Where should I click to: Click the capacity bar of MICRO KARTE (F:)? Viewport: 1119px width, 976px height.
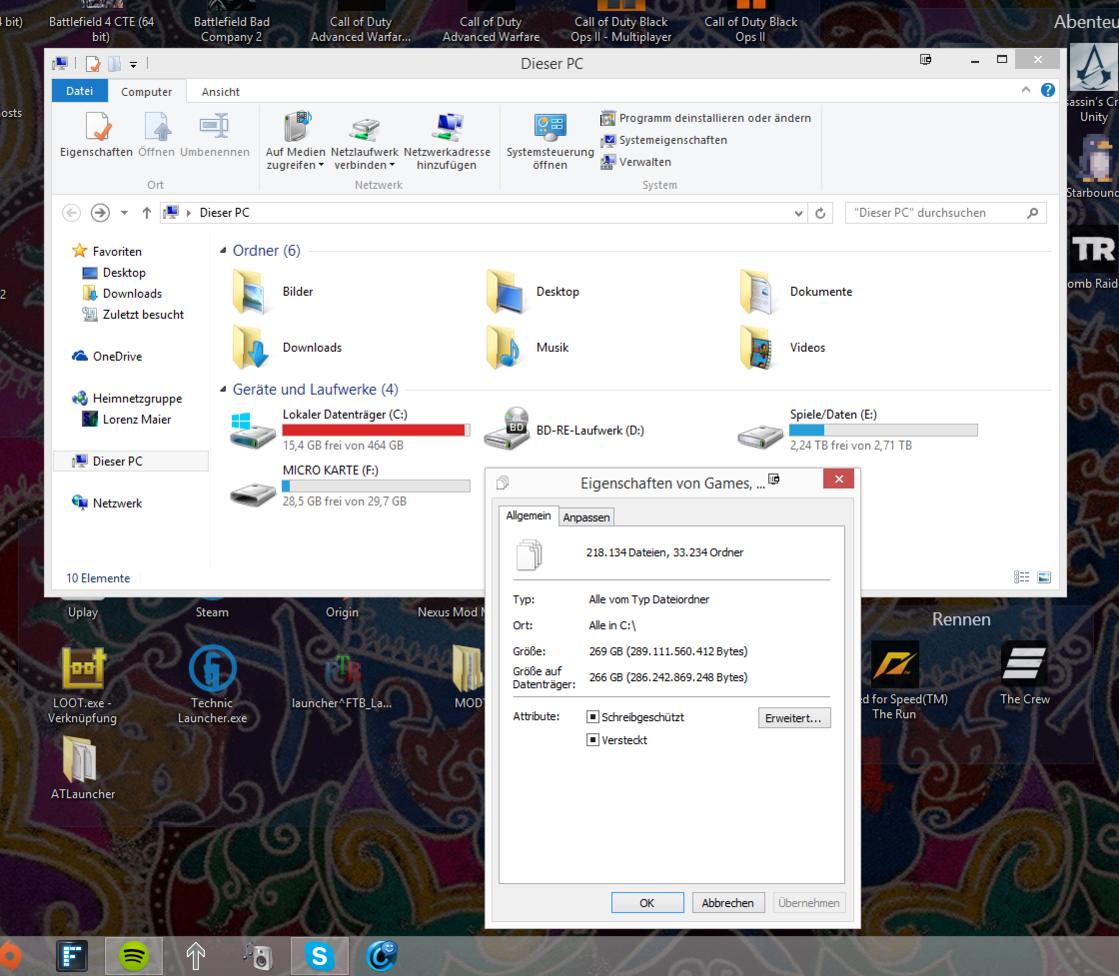[x=375, y=486]
